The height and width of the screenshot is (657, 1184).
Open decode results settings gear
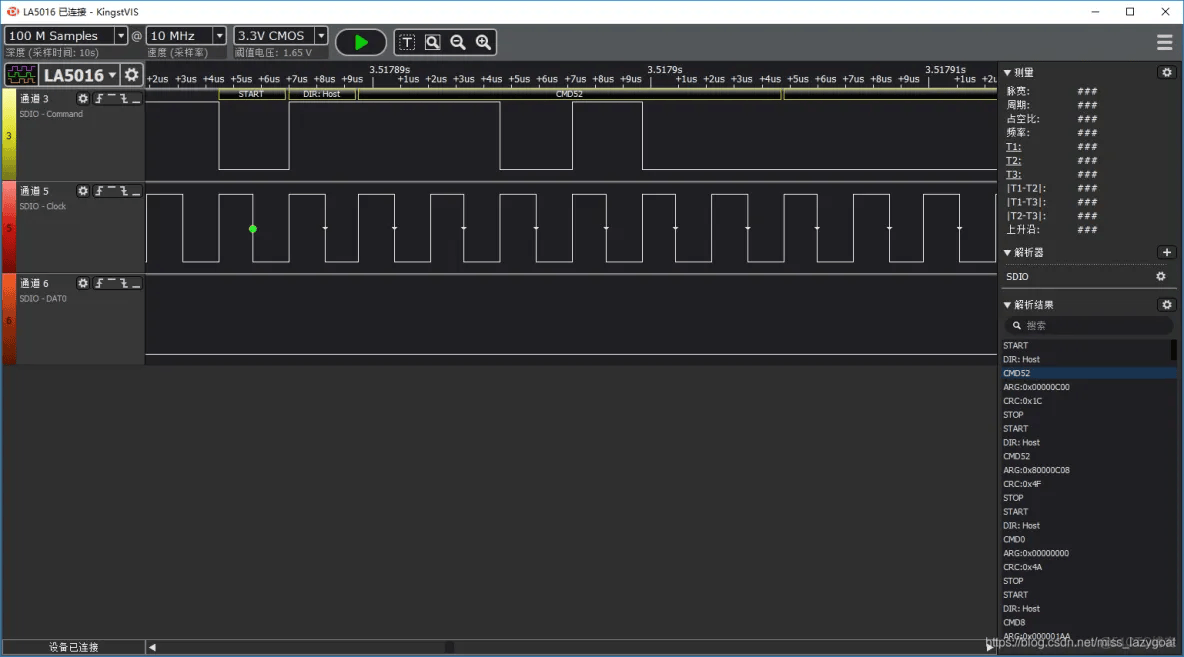[x=1167, y=304]
